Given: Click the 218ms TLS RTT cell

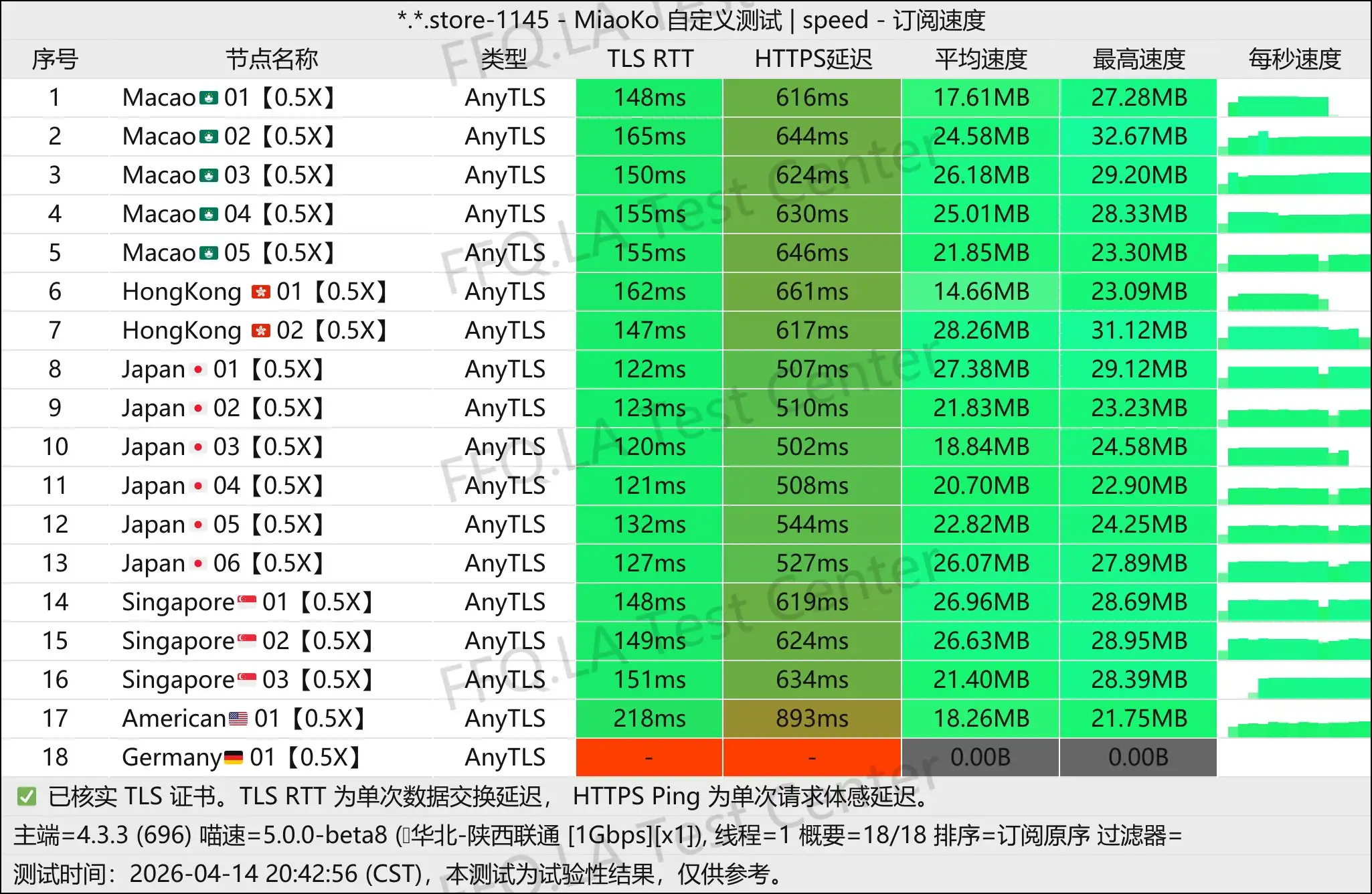Looking at the screenshot, I should pos(649,719).
